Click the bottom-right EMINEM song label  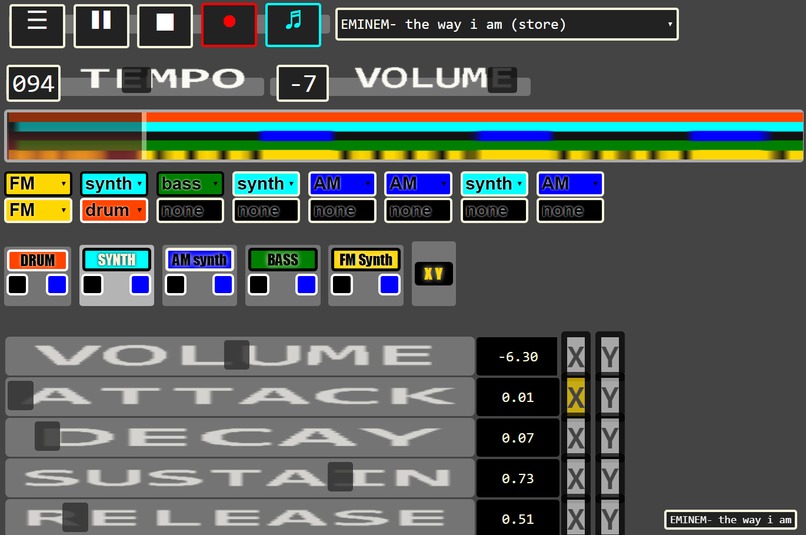pyautogui.click(x=730, y=520)
